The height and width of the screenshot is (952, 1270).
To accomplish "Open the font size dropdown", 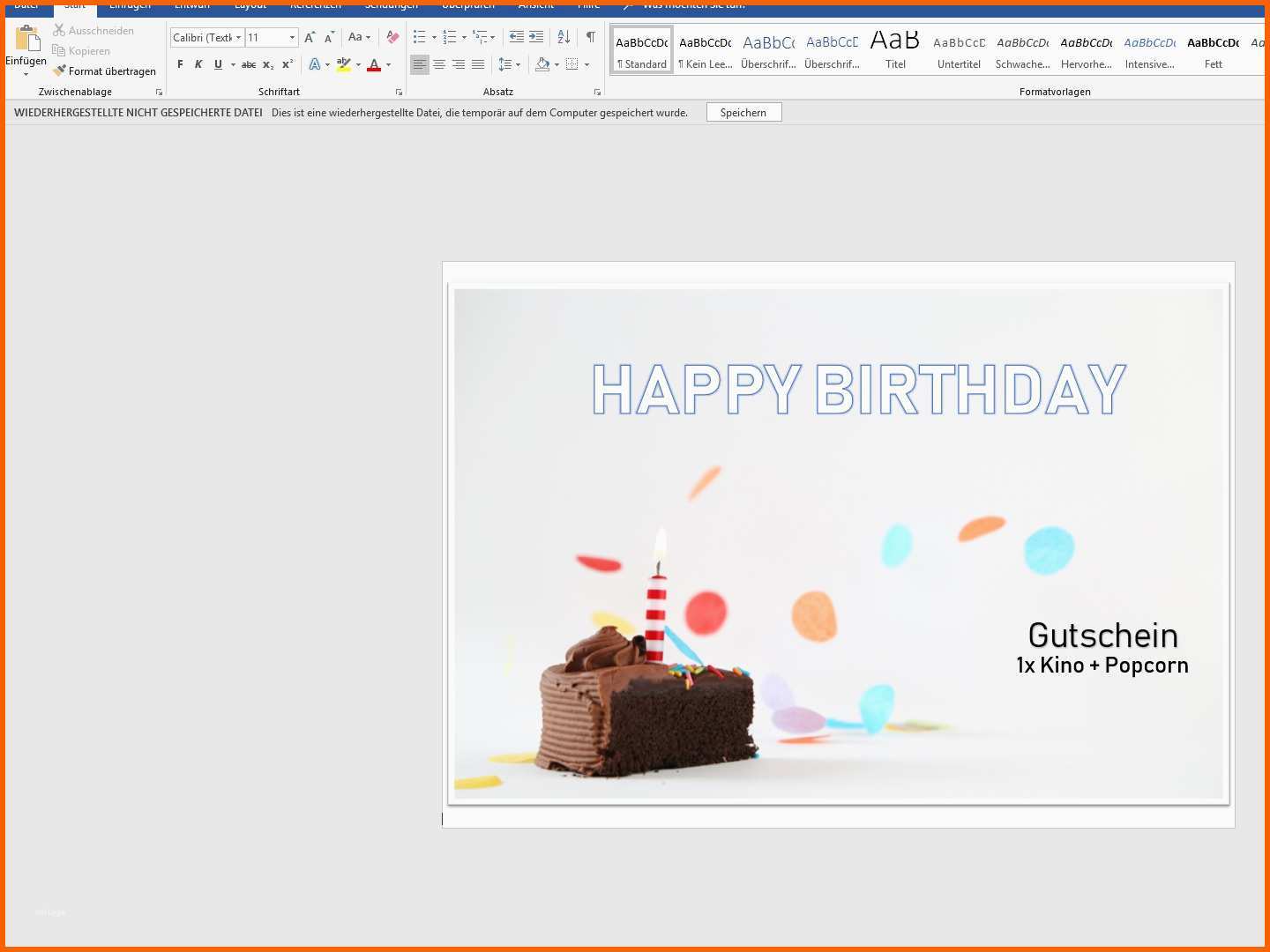I will tap(291, 37).
